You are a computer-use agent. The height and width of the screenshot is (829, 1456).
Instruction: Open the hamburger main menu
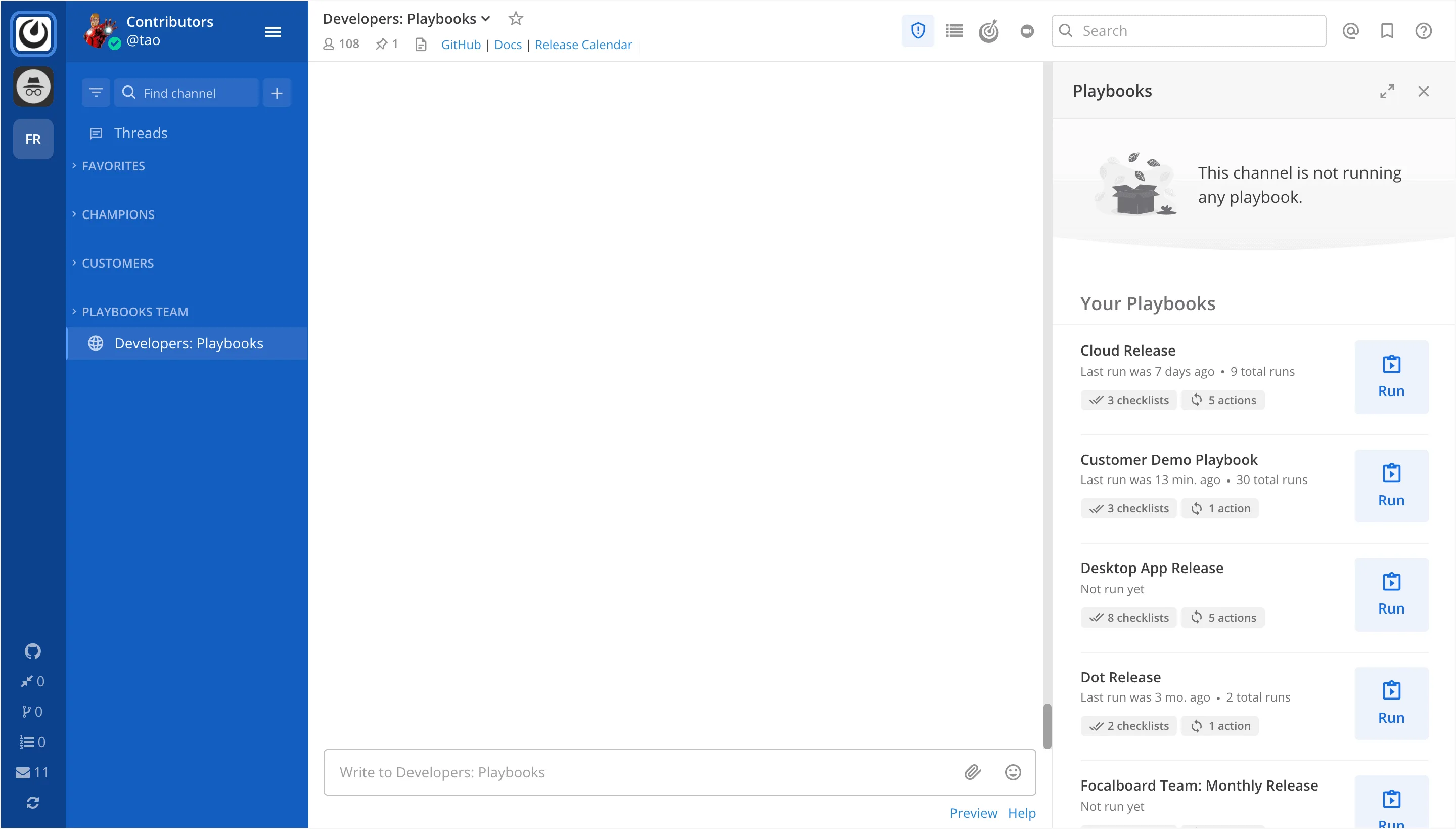point(272,32)
